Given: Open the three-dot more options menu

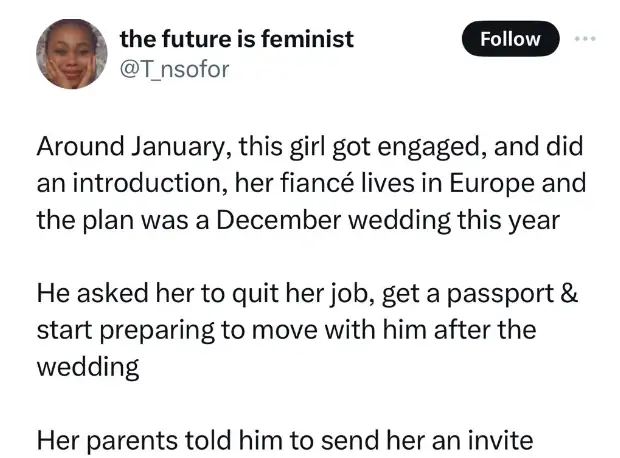Looking at the screenshot, I should (584, 39).
